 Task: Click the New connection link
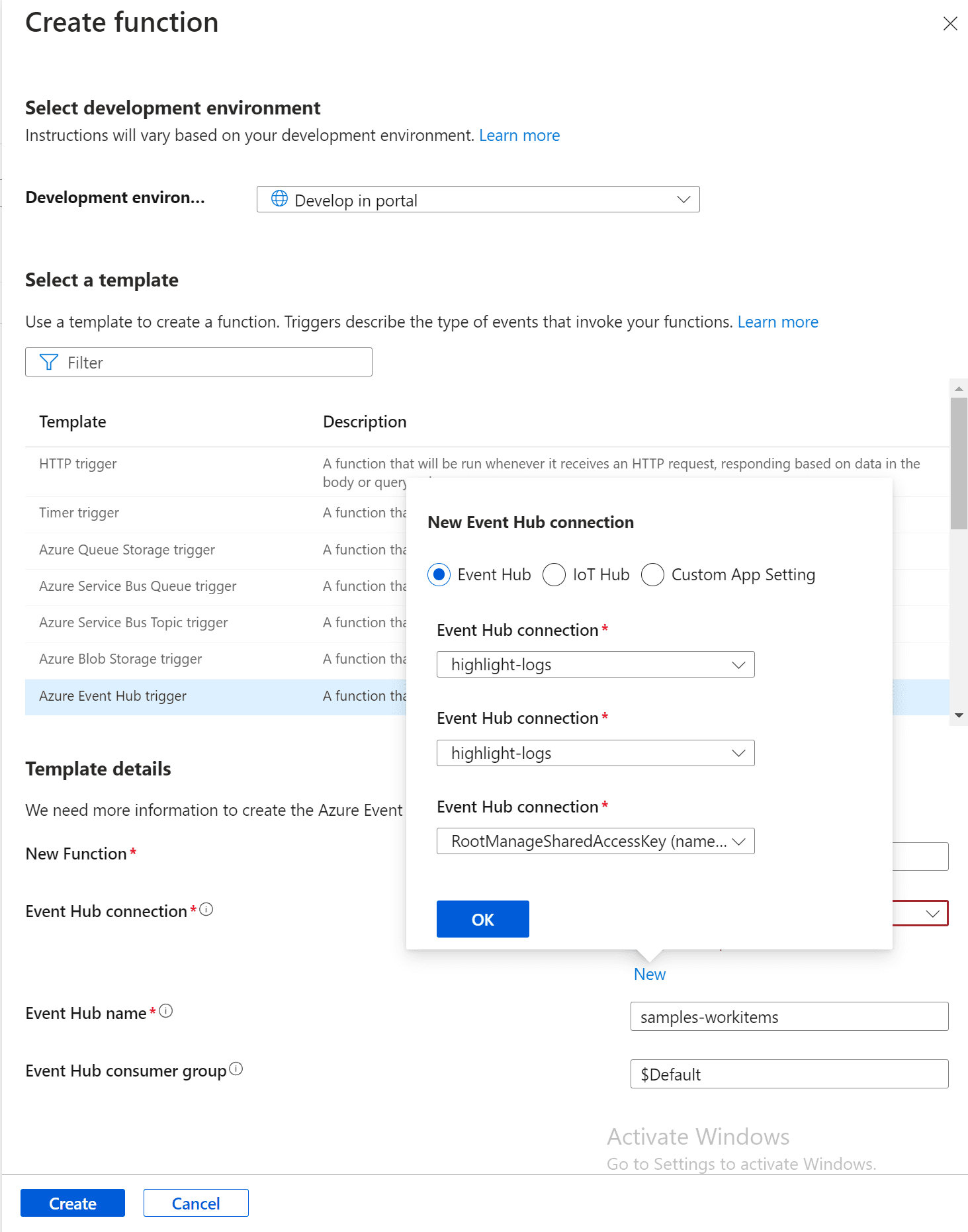649,974
